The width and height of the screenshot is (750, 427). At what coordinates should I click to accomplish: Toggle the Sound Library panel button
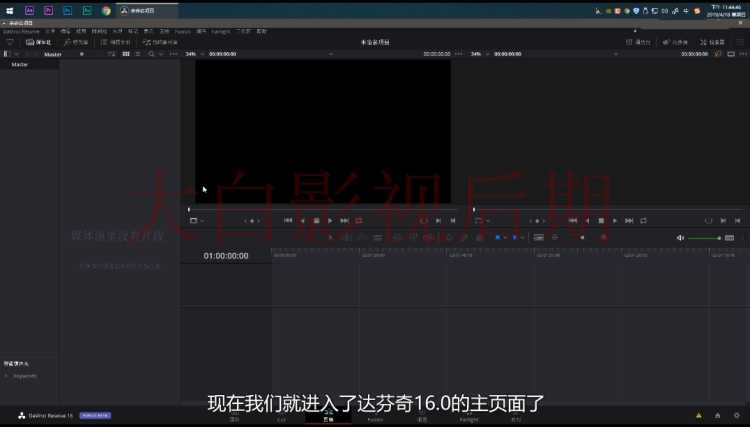(160, 43)
